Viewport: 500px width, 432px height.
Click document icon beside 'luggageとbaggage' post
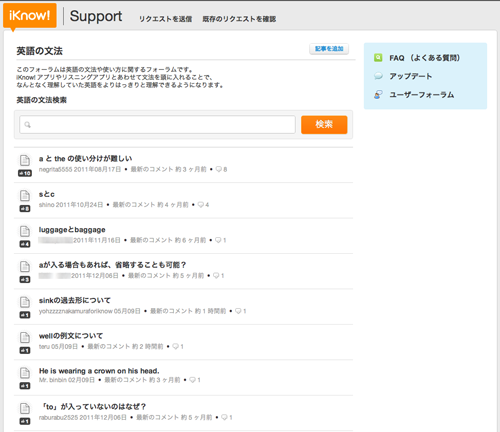[25, 231]
